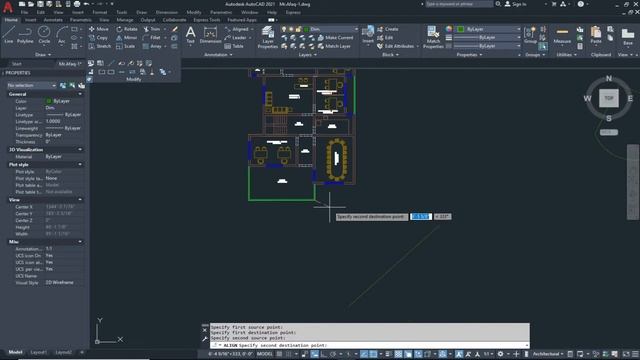Open the Dimension menu
Image resolution: width=640 pixels, height=360 pixels.
click(x=167, y=12)
